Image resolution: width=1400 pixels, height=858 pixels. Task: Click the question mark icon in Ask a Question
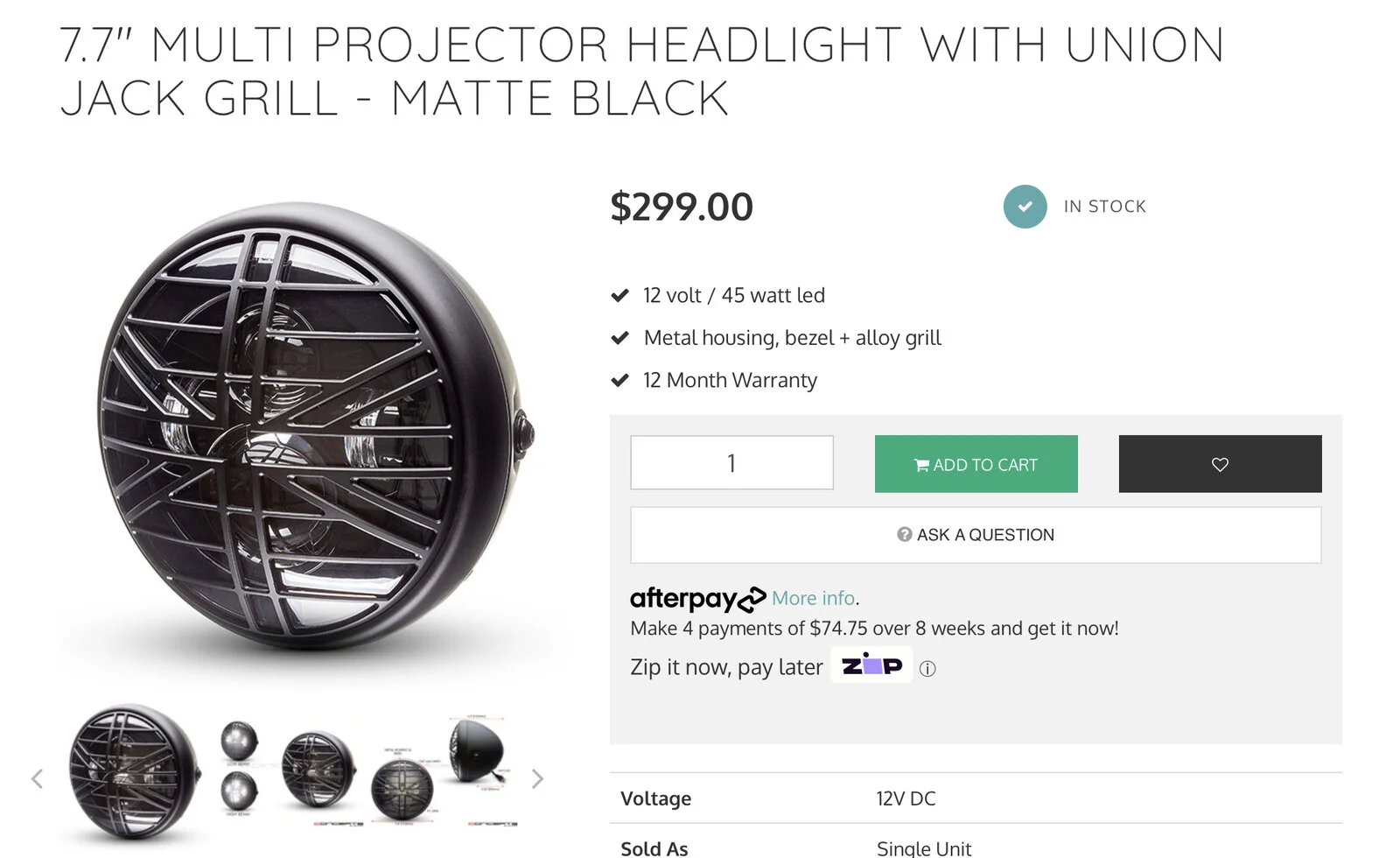904,535
